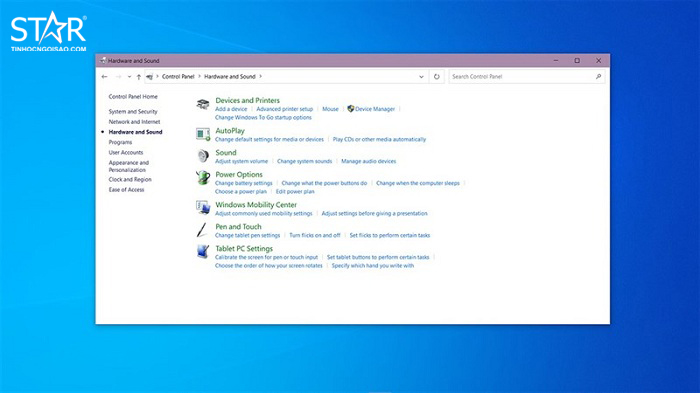Click Control Panel breadcrumb
Screen dimensions: 700x393
[x=178, y=77]
